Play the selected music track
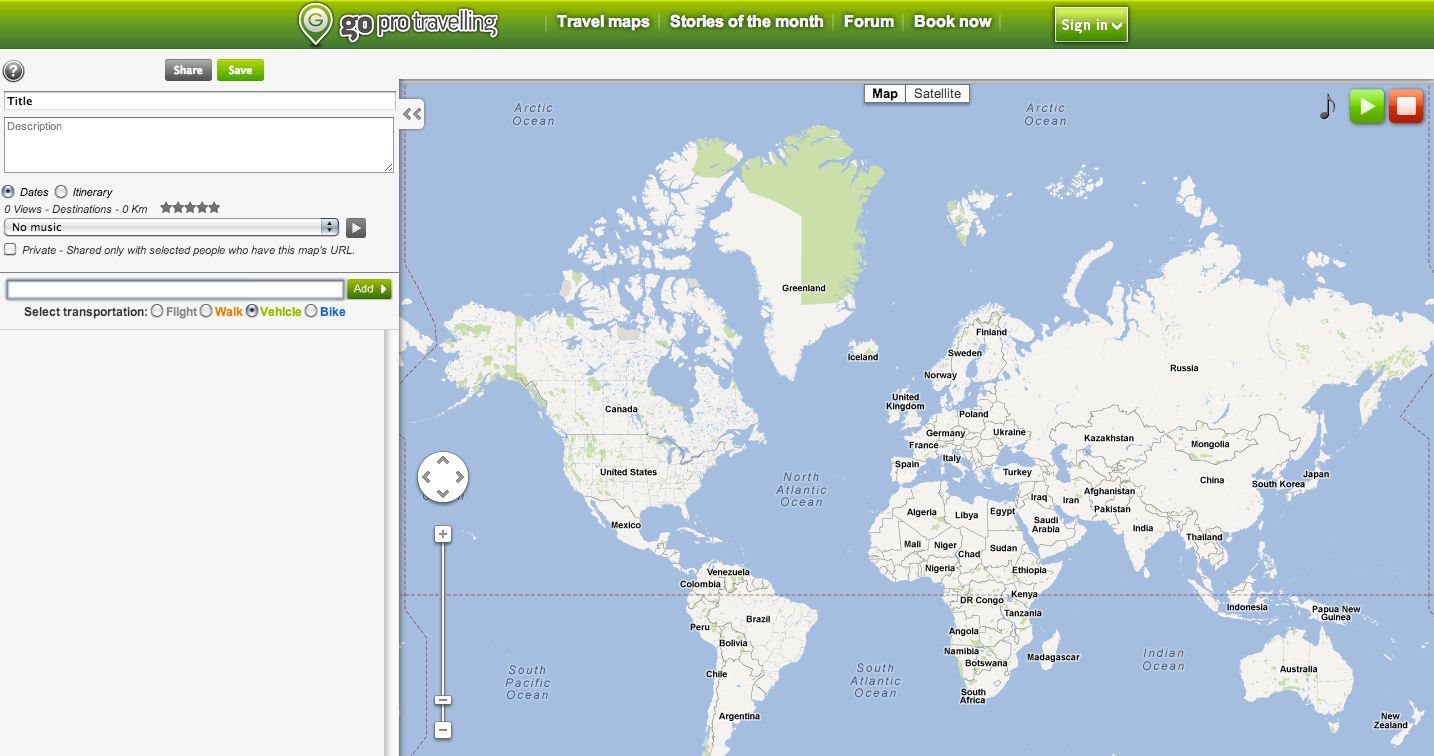The height and width of the screenshot is (756, 1434). point(356,227)
